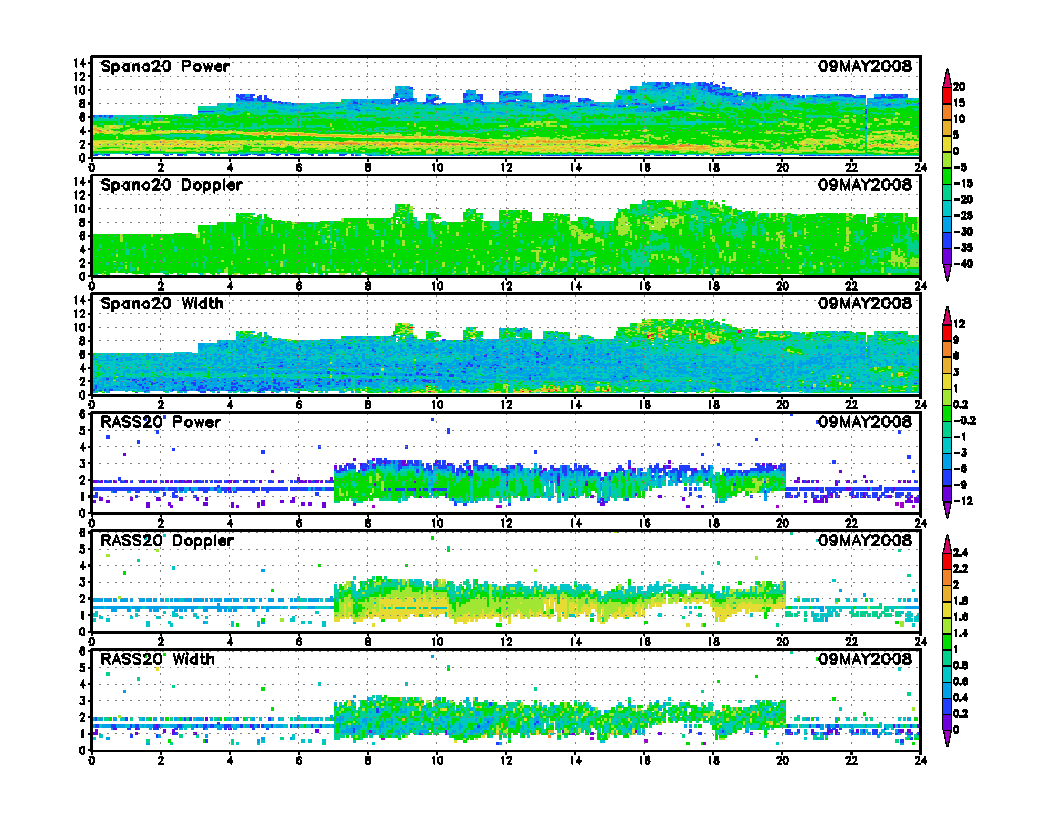Viewport: 1056px width, 816px height.
Task: Click the height 3 tick on RASS20 Doppler axis
Action: 83,582
